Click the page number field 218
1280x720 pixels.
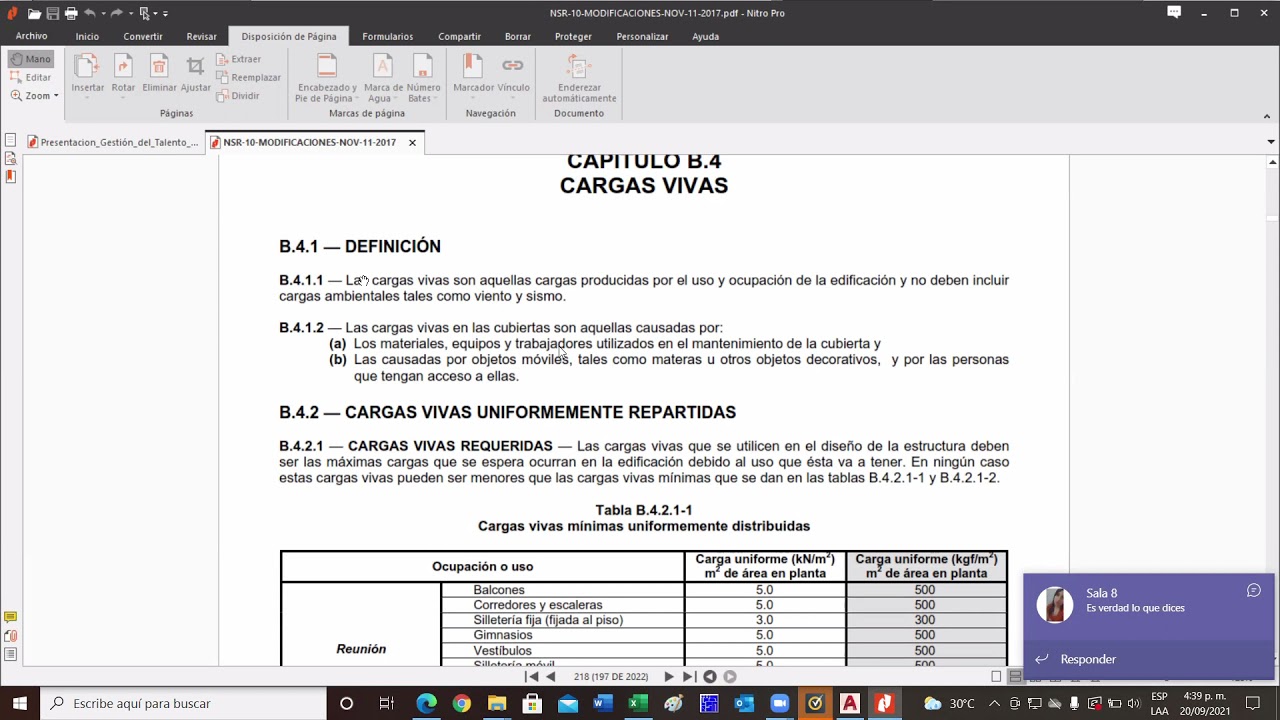[x=610, y=677]
